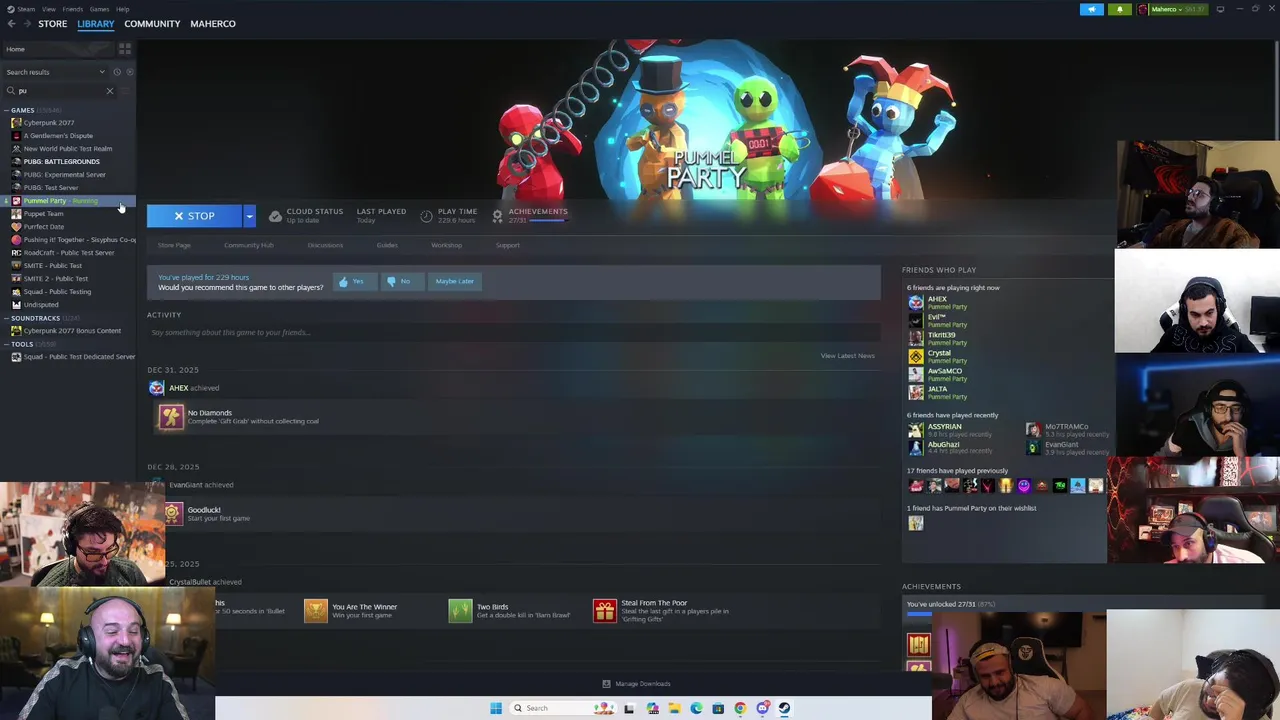The image size is (1280, 720).
Task: Open the Support tab
Action: tap(507, 245)
